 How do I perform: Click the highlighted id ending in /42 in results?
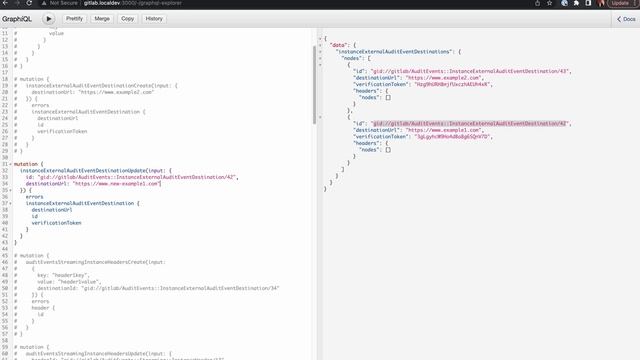469,123
